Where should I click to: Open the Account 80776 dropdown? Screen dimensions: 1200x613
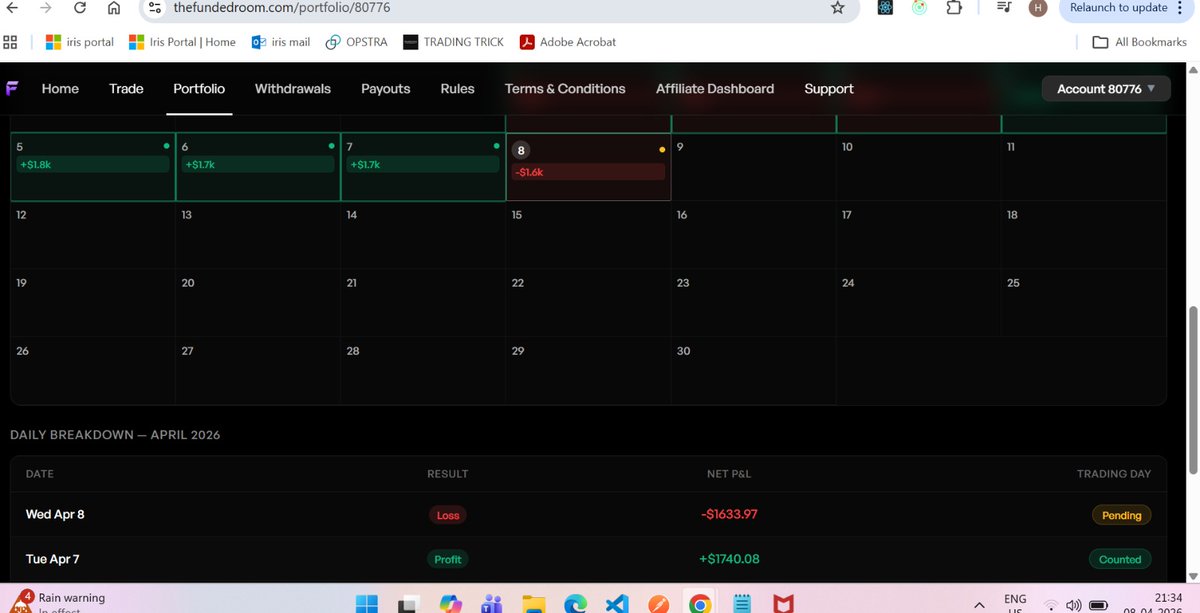click(1107, 89)
